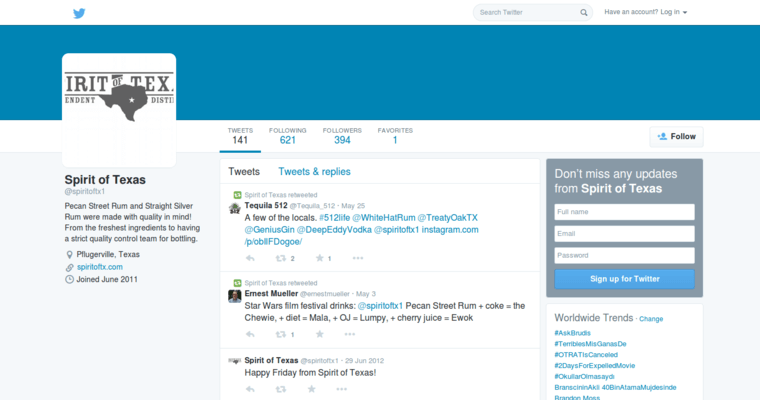Click the Spirit of Texas profile name heading

point(105,180)
